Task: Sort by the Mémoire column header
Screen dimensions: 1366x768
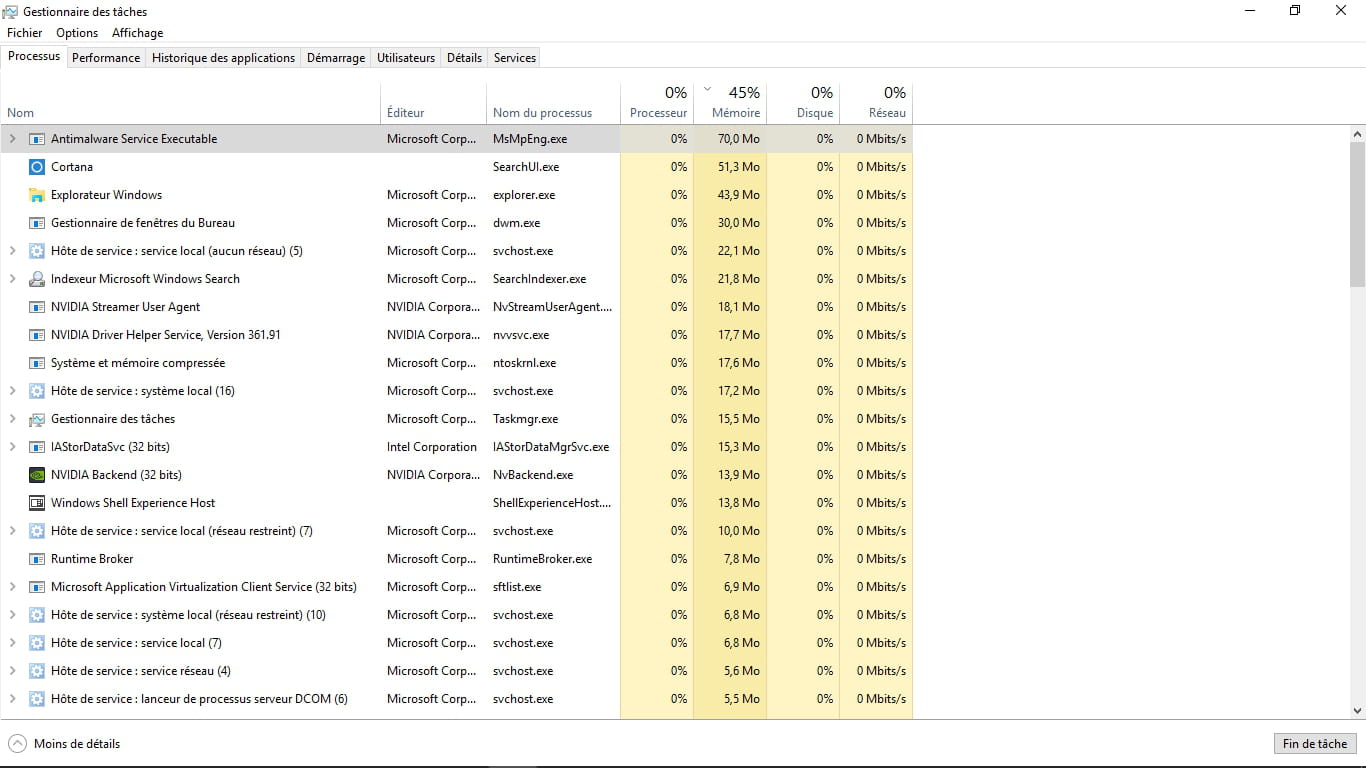Action: 730,103
